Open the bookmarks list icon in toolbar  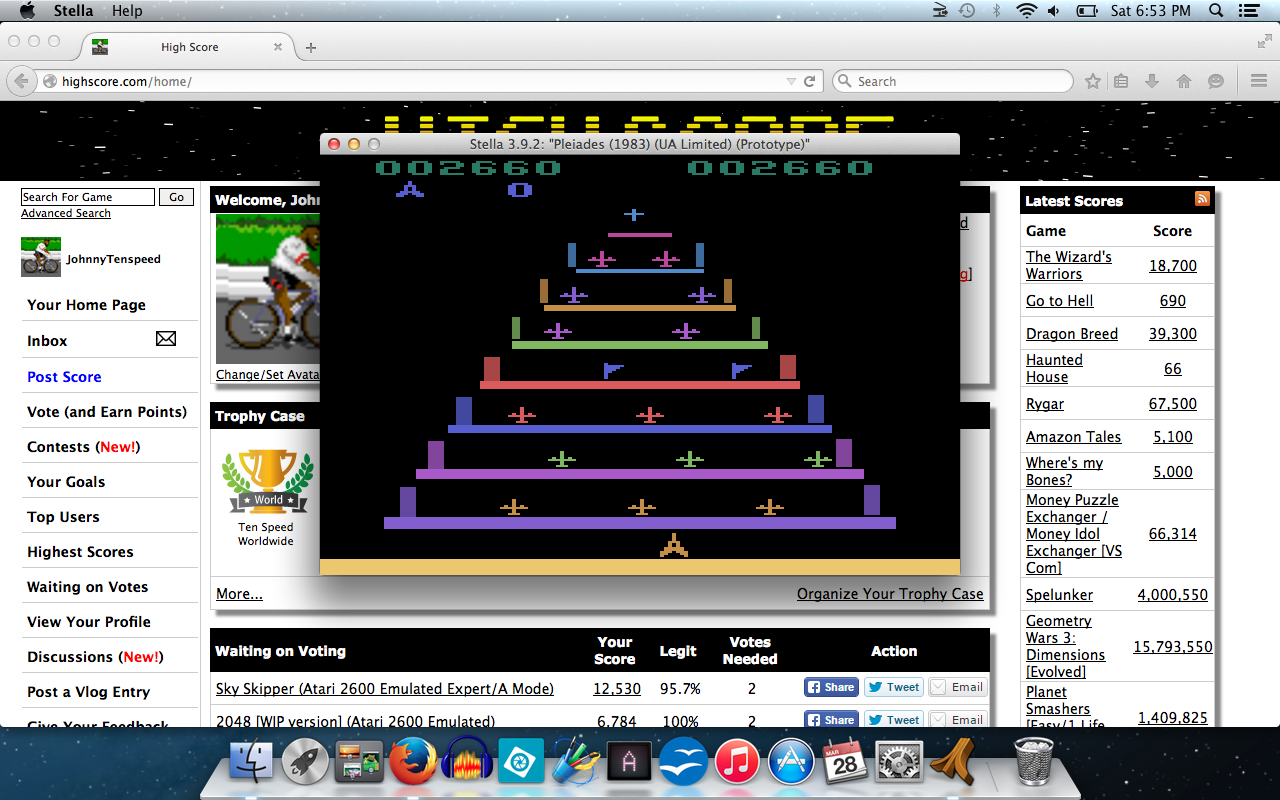(x=1121, y=81)
